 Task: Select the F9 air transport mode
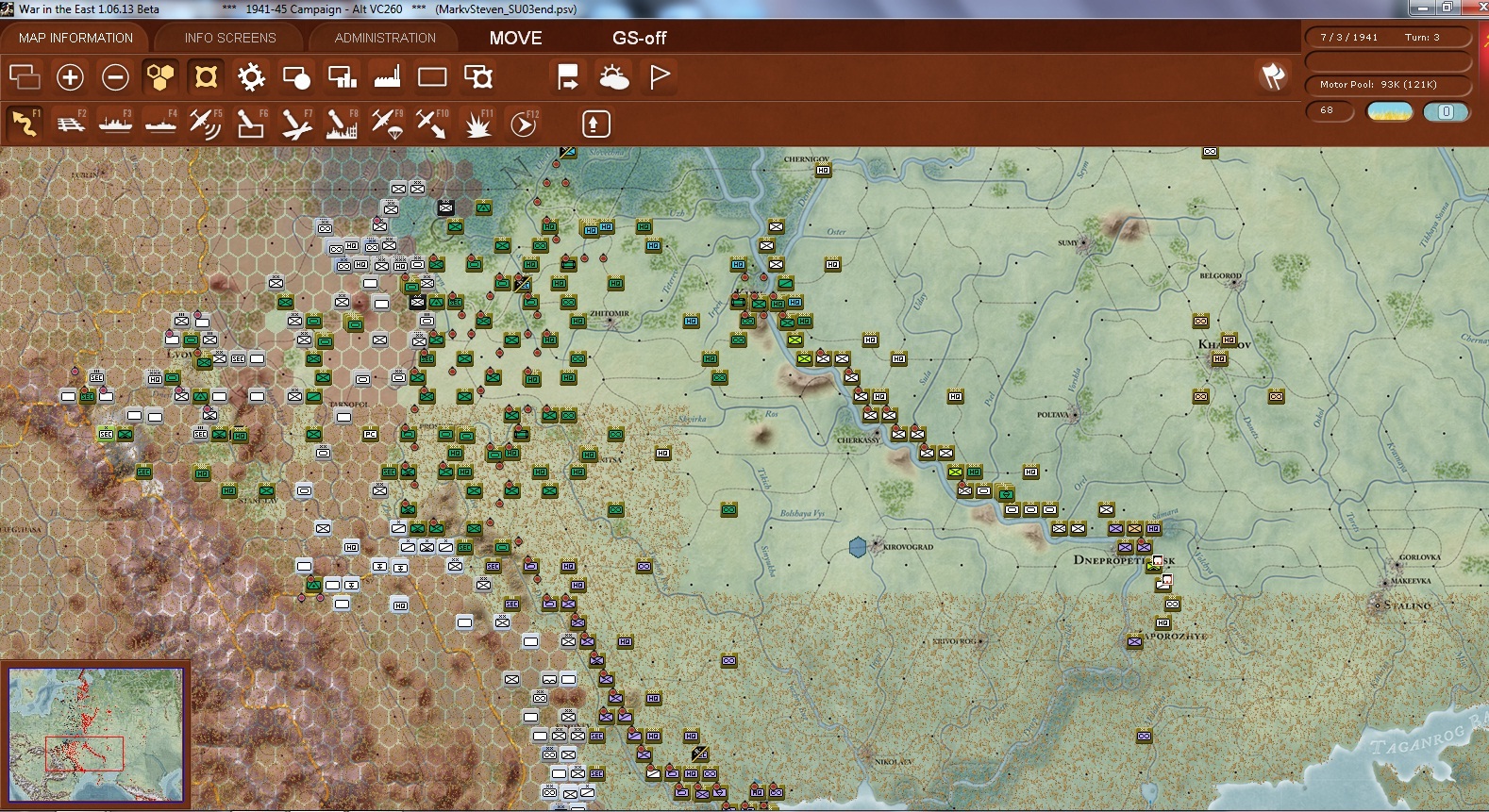(387, 124)
